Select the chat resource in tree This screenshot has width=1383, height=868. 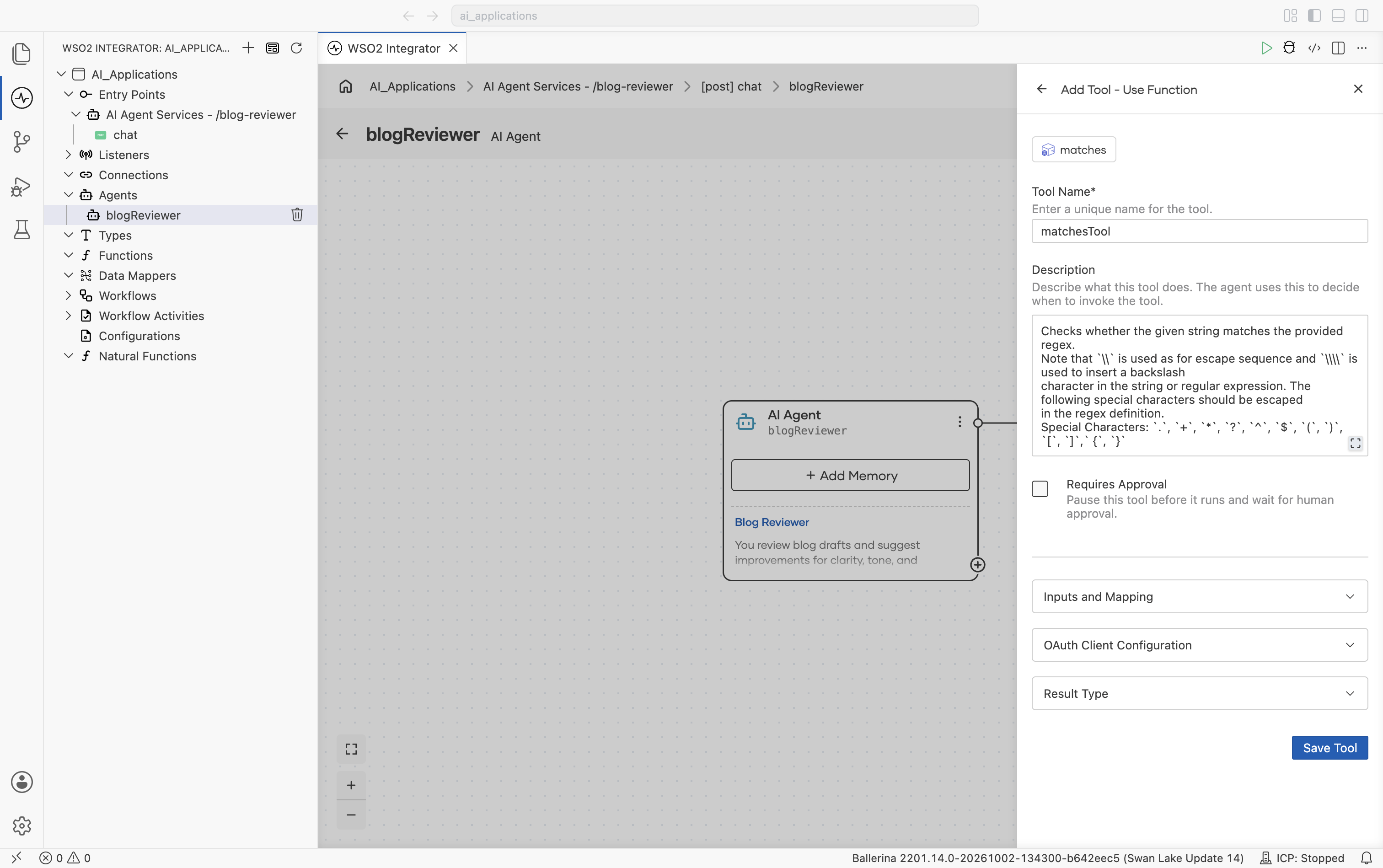124,135
